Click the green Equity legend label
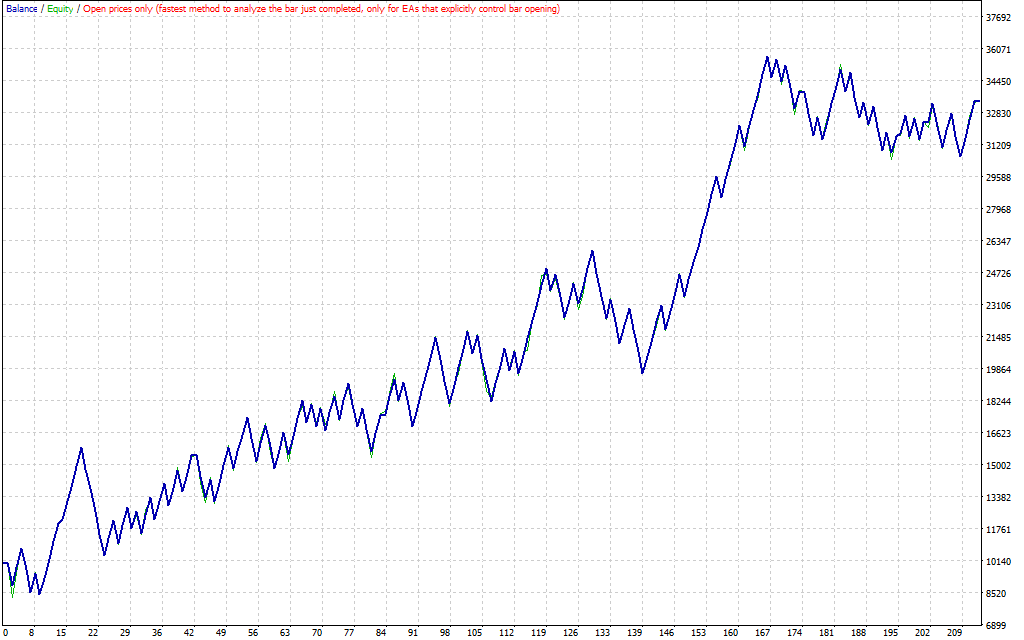Image resolution: width=1024 pixels, height=640 pixels. point(60,8)
